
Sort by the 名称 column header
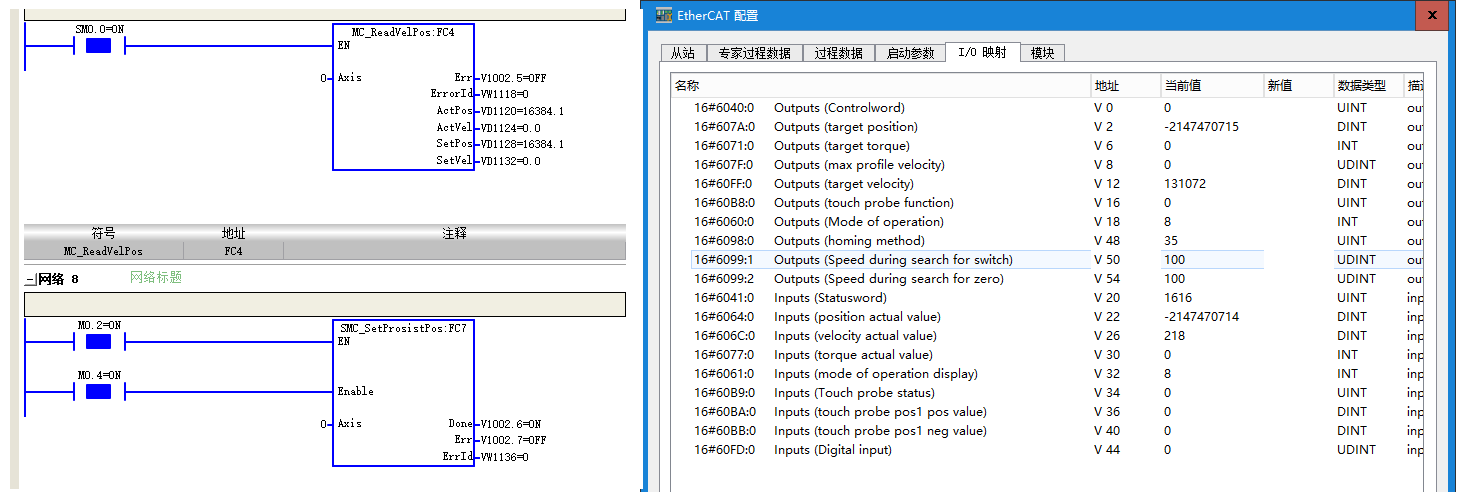pyautogui.click(x=880, y=86)
